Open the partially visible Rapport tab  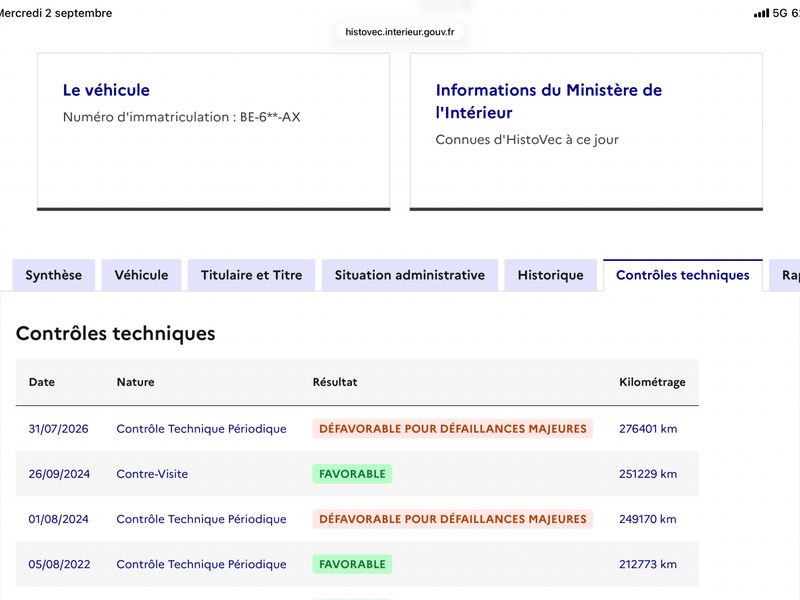pyautogui.click(x=785, y=275)
